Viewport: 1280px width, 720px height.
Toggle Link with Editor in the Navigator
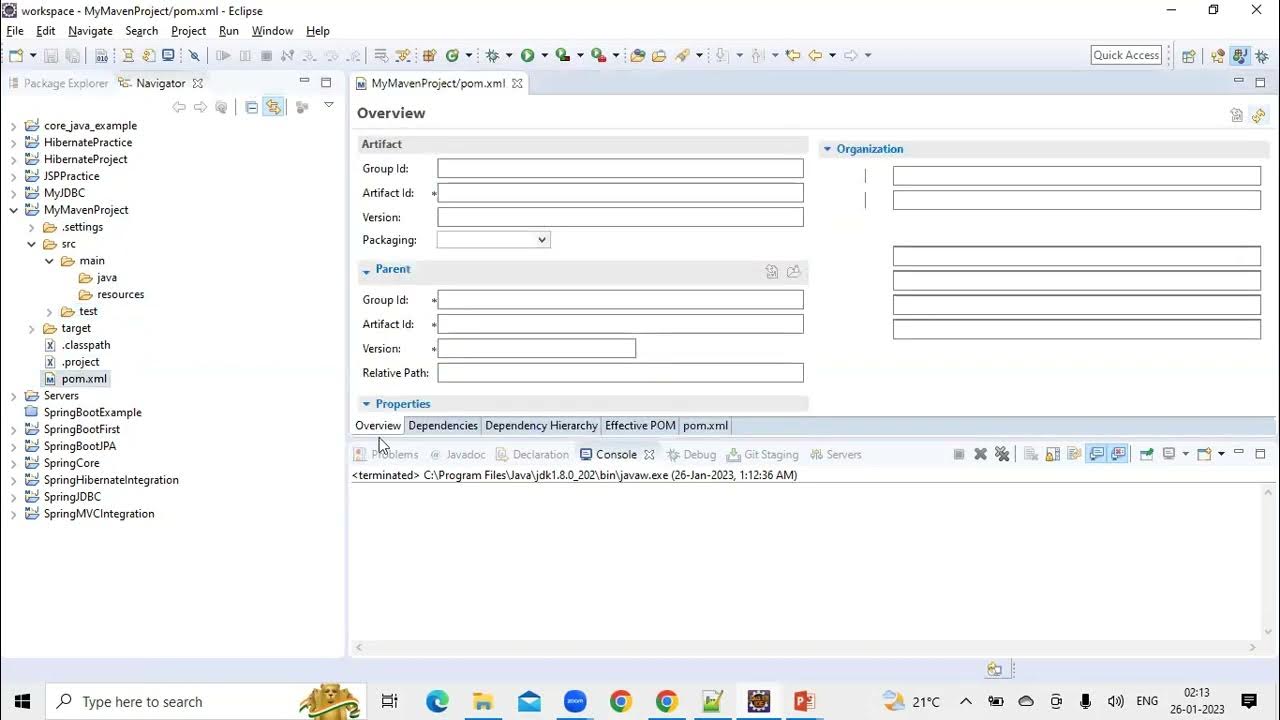(x=273, y=107)
